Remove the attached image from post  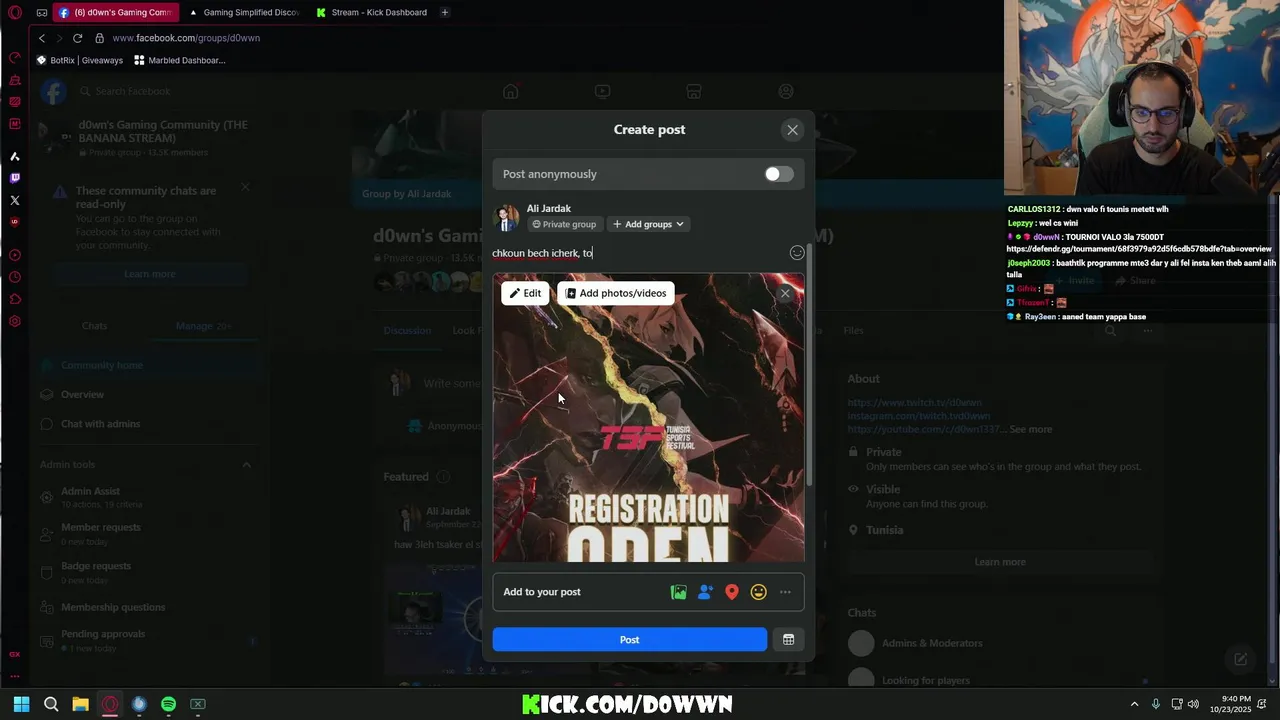[x=785, y=293]
